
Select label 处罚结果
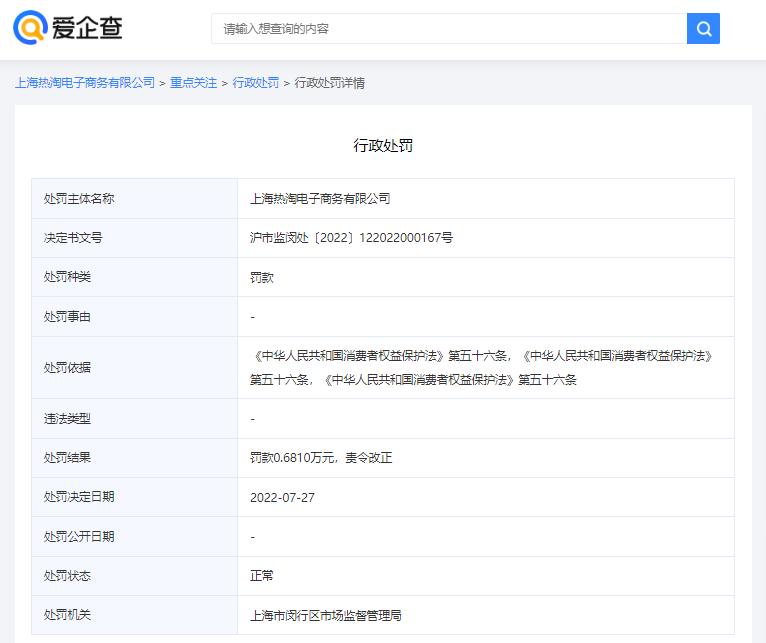(67, 457)
